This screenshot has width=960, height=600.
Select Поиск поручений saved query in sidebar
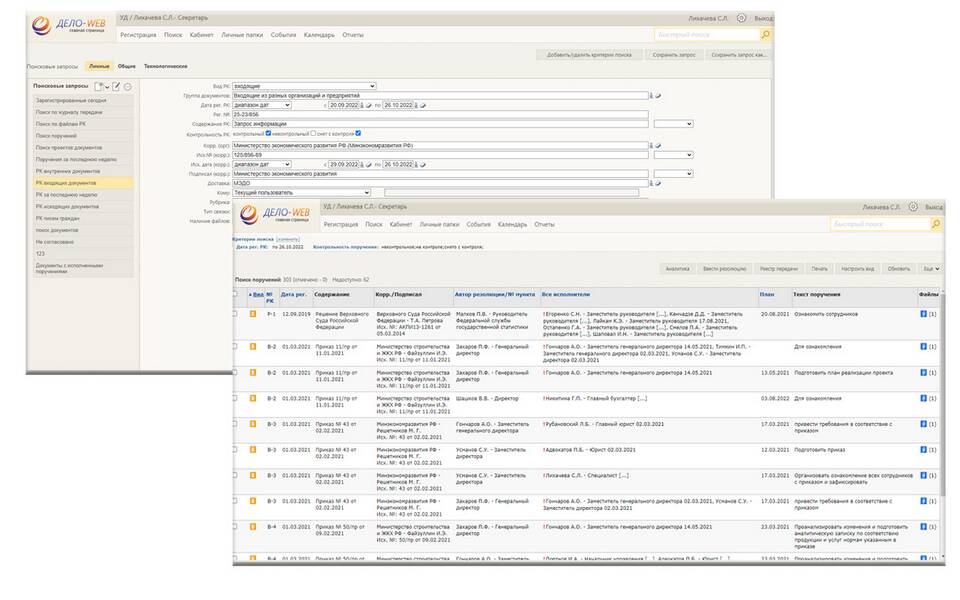(x=83, y=136)
